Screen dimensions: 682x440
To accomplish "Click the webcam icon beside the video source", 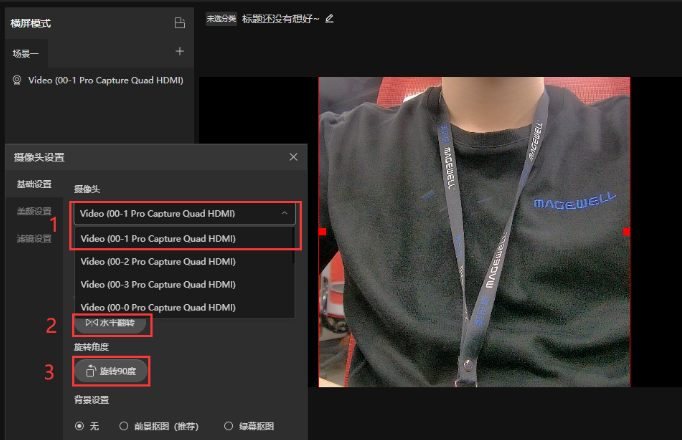I will click(17, 80).
